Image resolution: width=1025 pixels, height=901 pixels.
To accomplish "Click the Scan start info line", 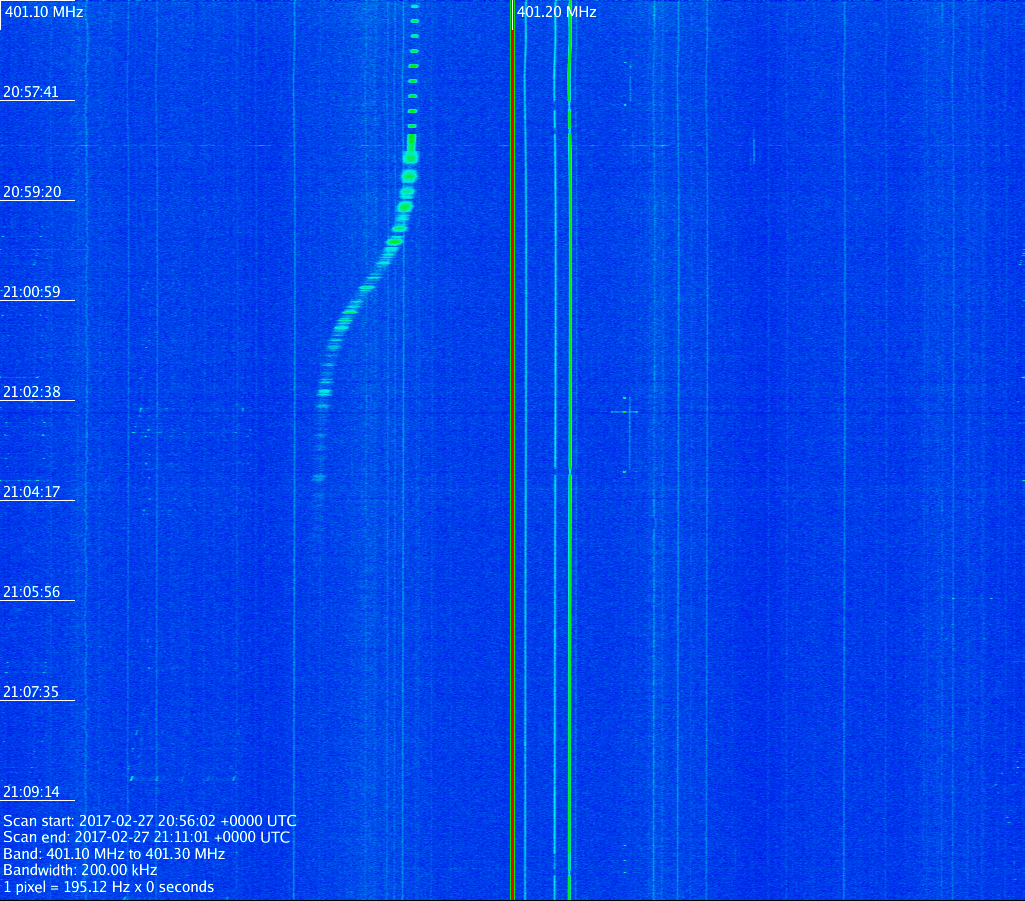I will click(149, 821).
